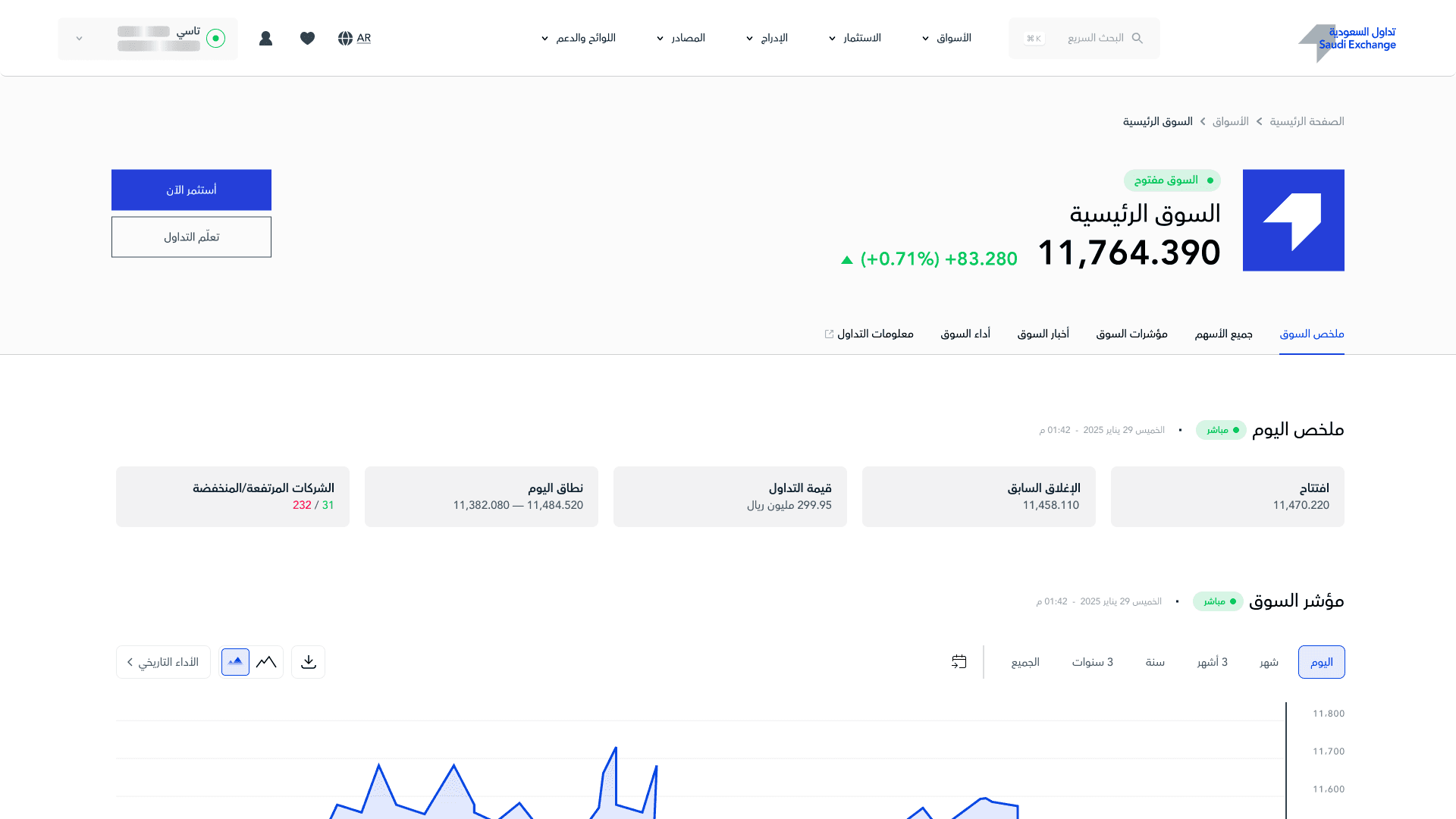Click the تعلّم التداول button
The image size is (1456, 819).
point(191,237)
